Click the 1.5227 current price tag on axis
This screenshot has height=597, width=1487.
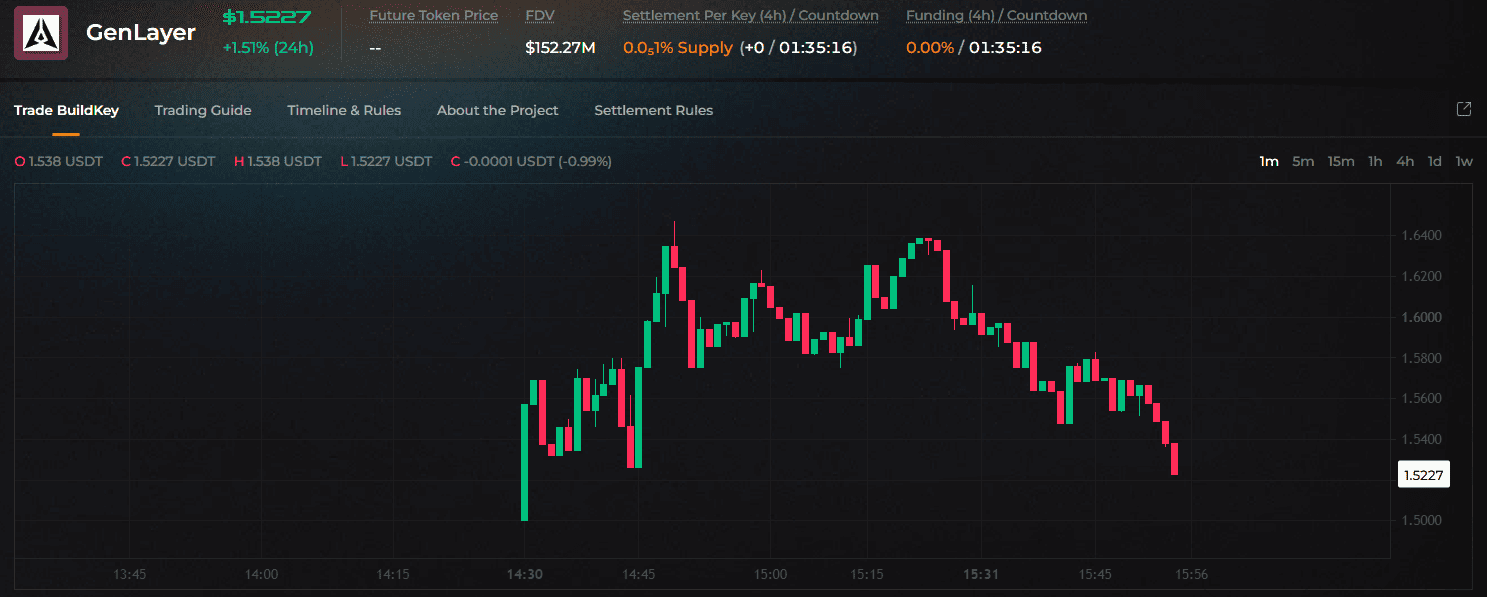1423,475
